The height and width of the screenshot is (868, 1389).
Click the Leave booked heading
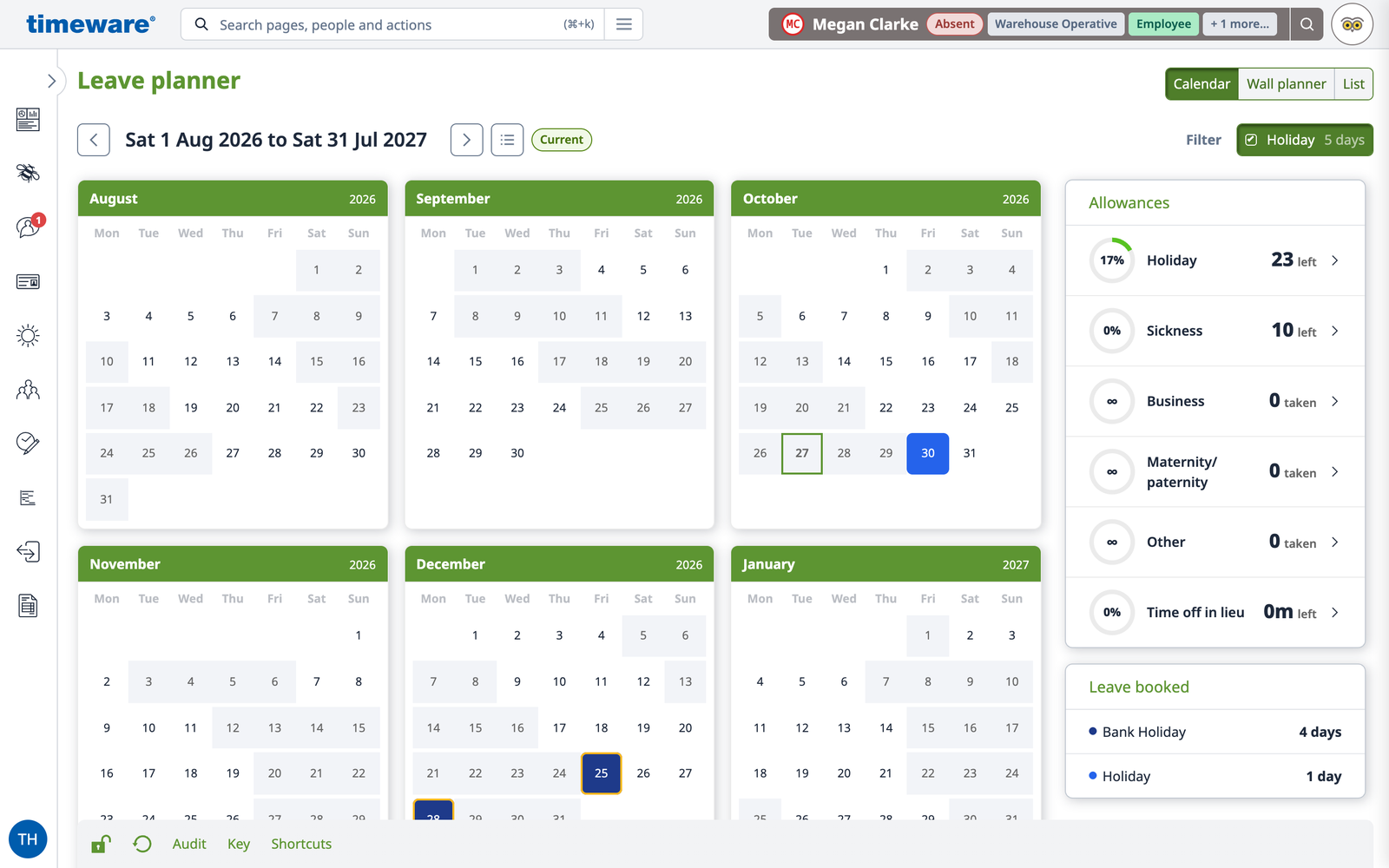1139,687
